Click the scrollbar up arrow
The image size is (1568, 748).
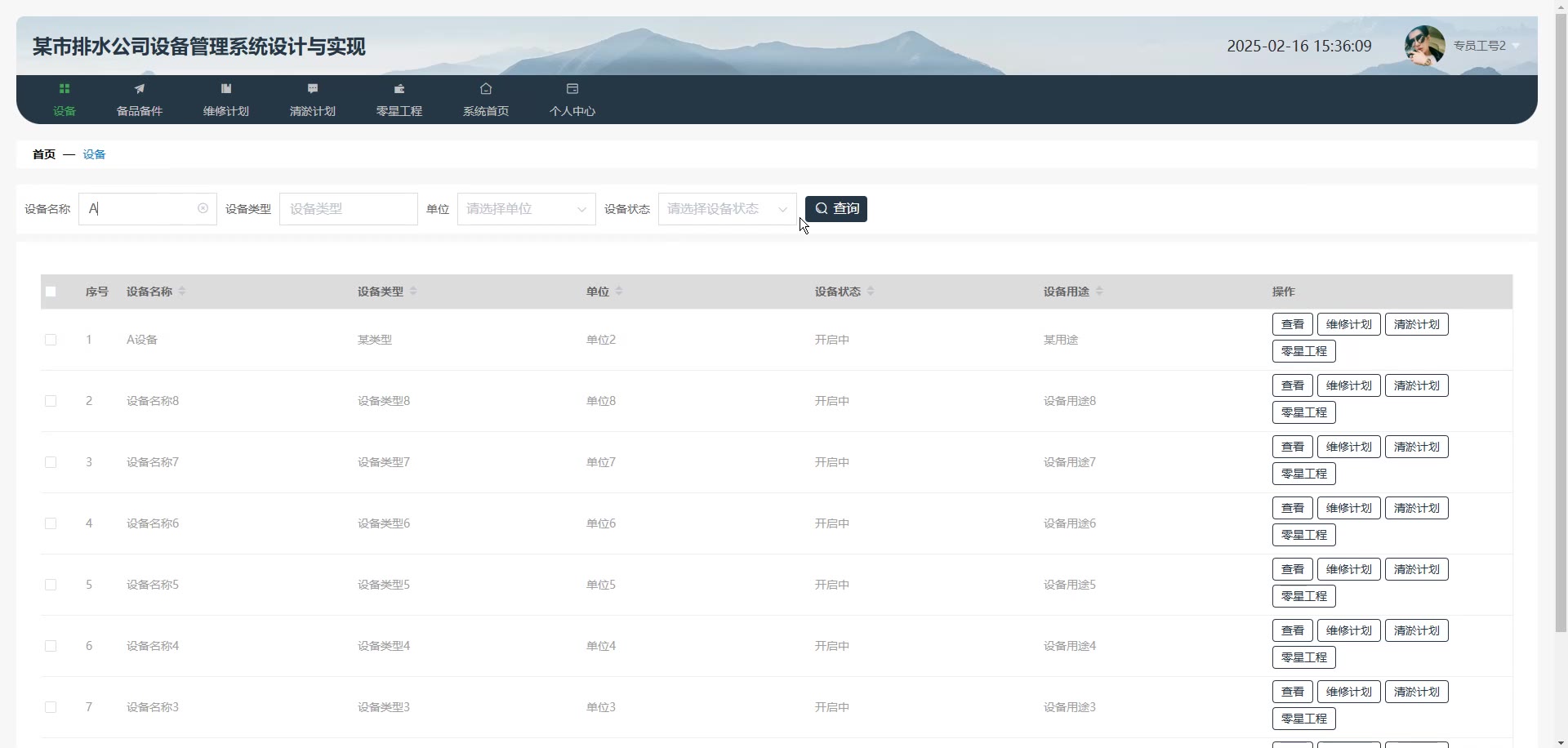1561,7
